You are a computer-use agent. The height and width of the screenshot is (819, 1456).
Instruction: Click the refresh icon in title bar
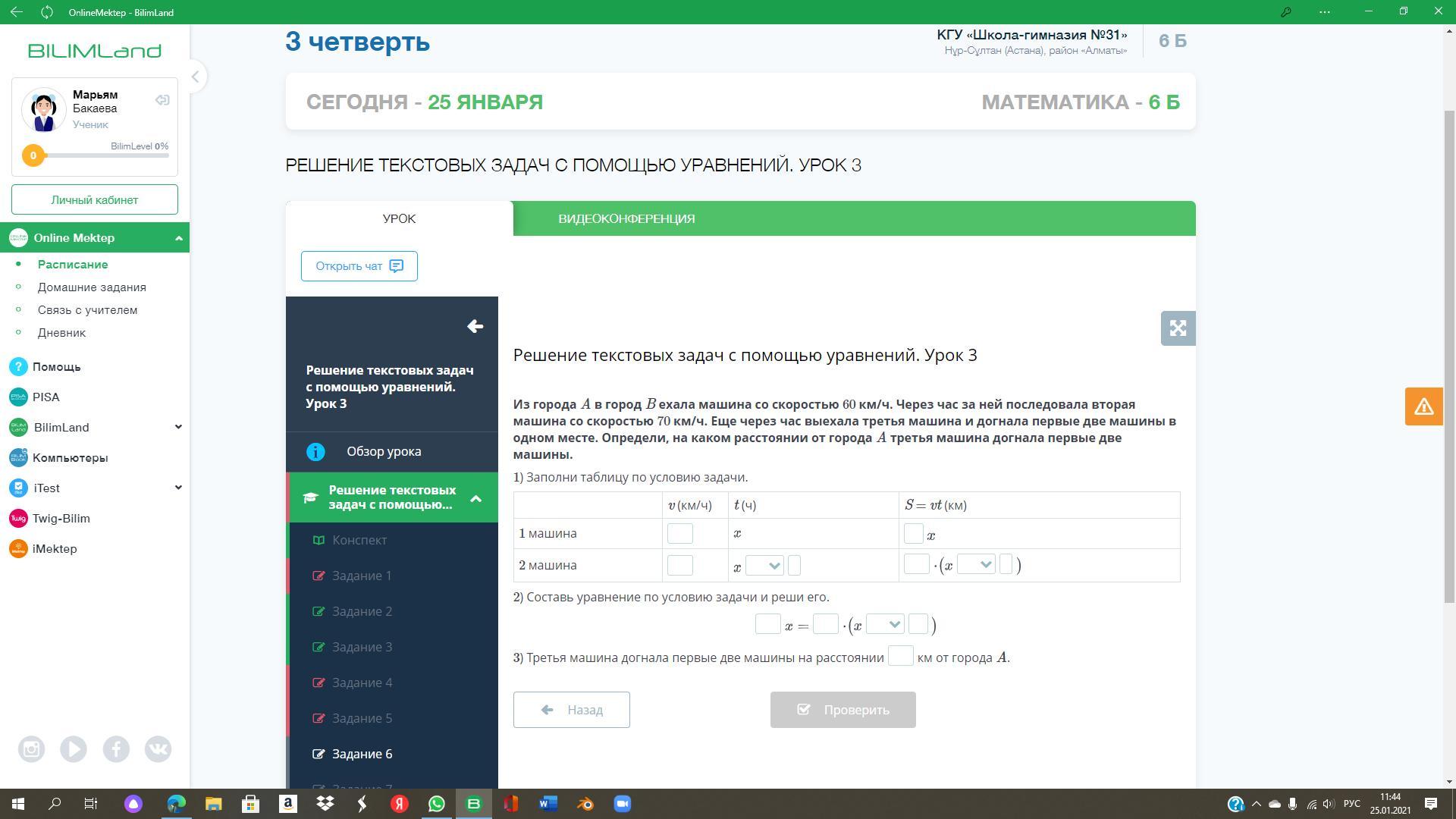click(x=47, y=12)
